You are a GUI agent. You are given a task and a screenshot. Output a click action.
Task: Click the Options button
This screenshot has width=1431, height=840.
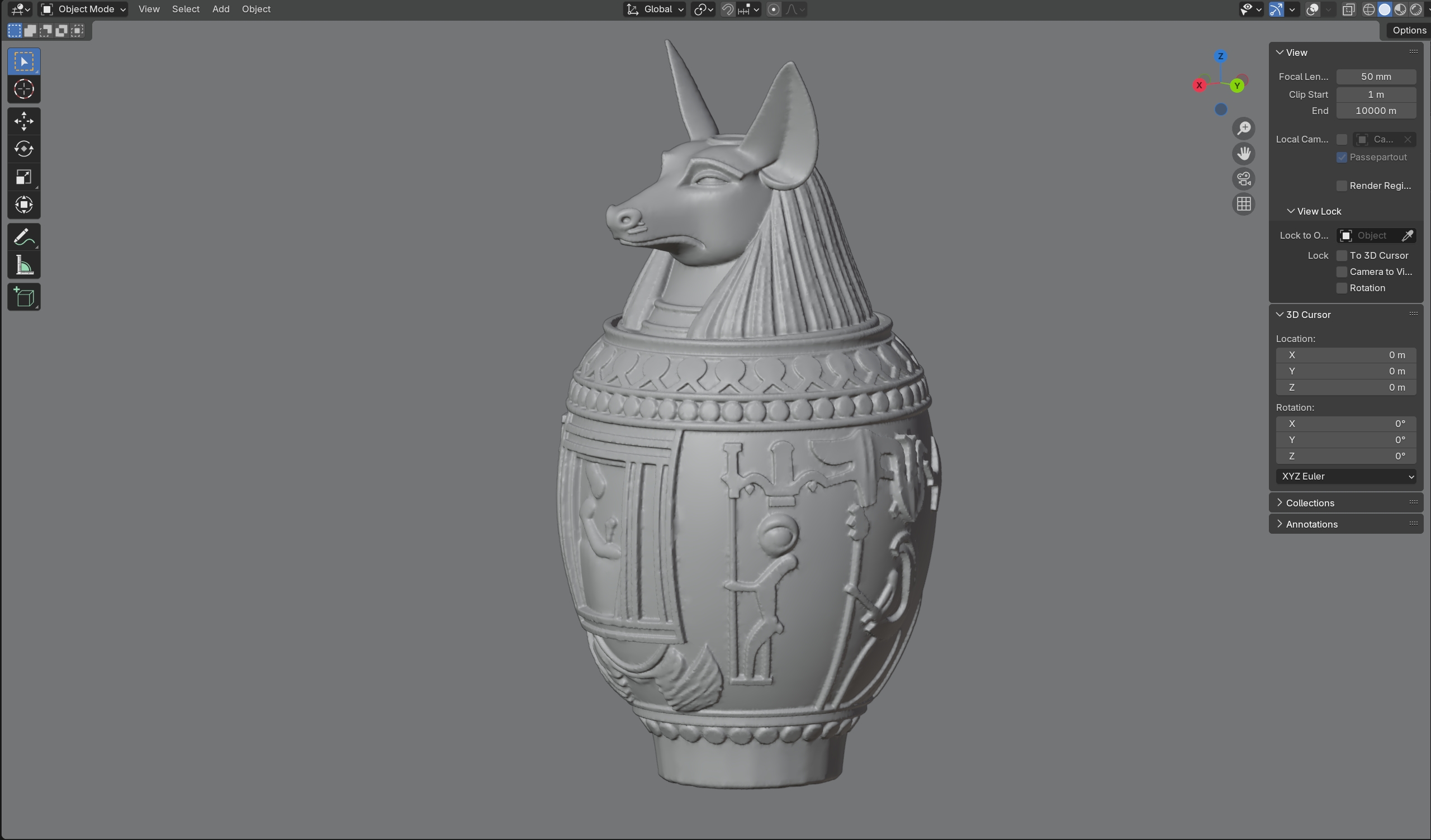coord(1409,30)
